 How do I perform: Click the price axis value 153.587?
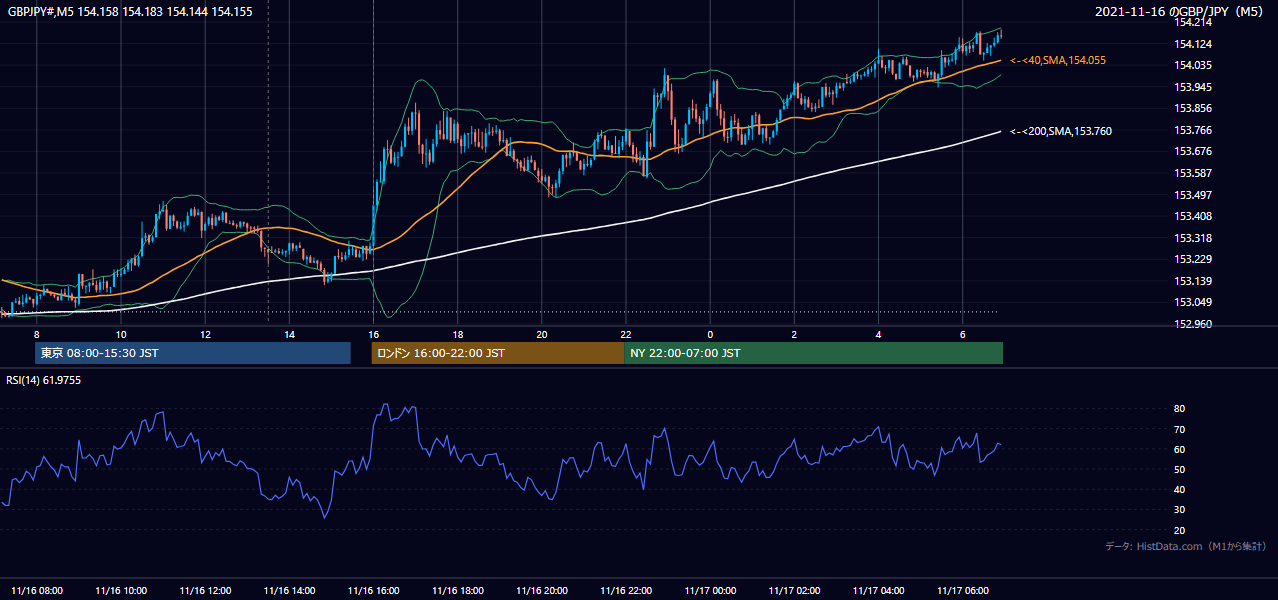[1193, 173]
